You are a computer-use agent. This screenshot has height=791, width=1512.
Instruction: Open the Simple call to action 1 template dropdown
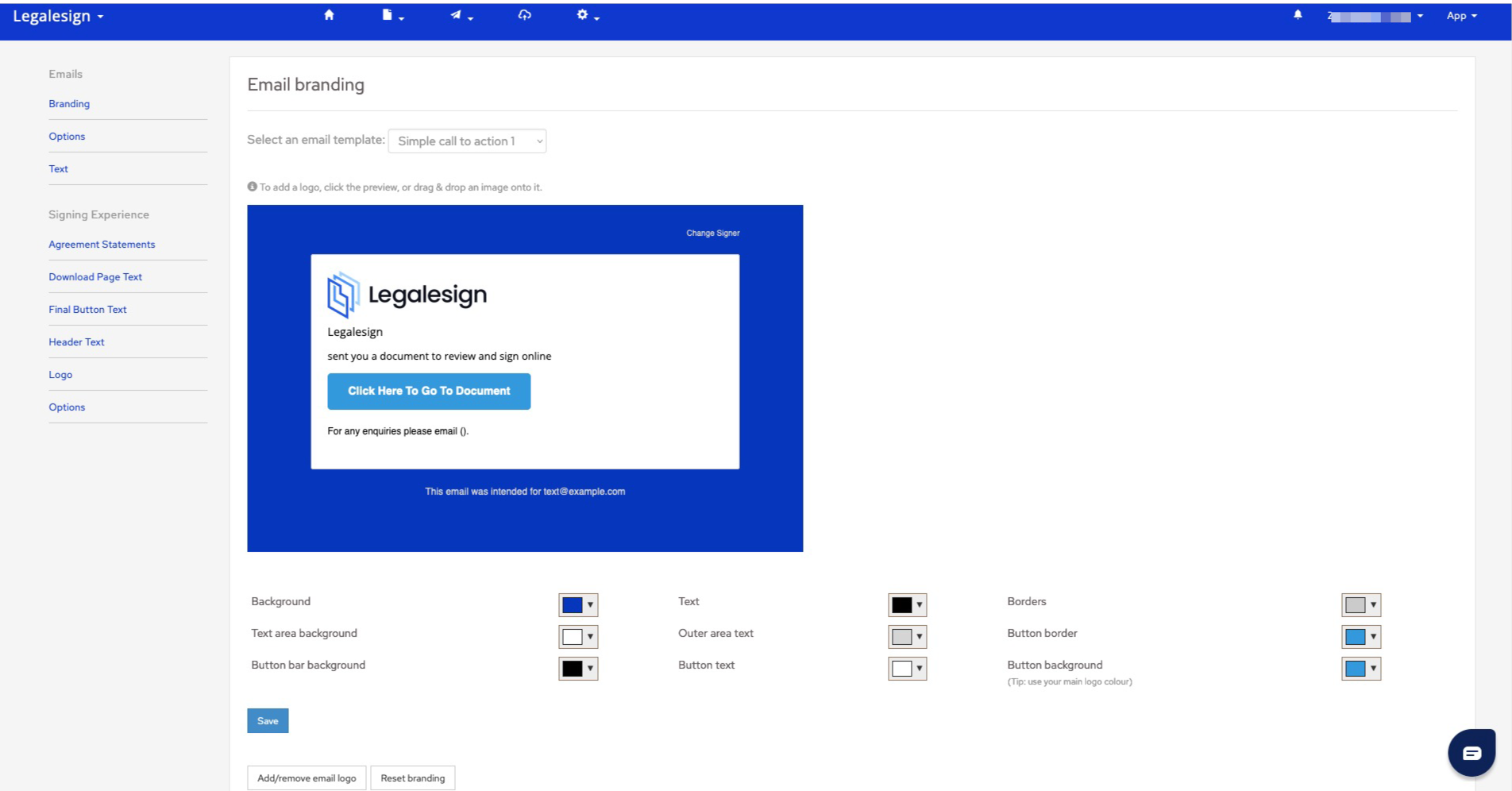467,141
